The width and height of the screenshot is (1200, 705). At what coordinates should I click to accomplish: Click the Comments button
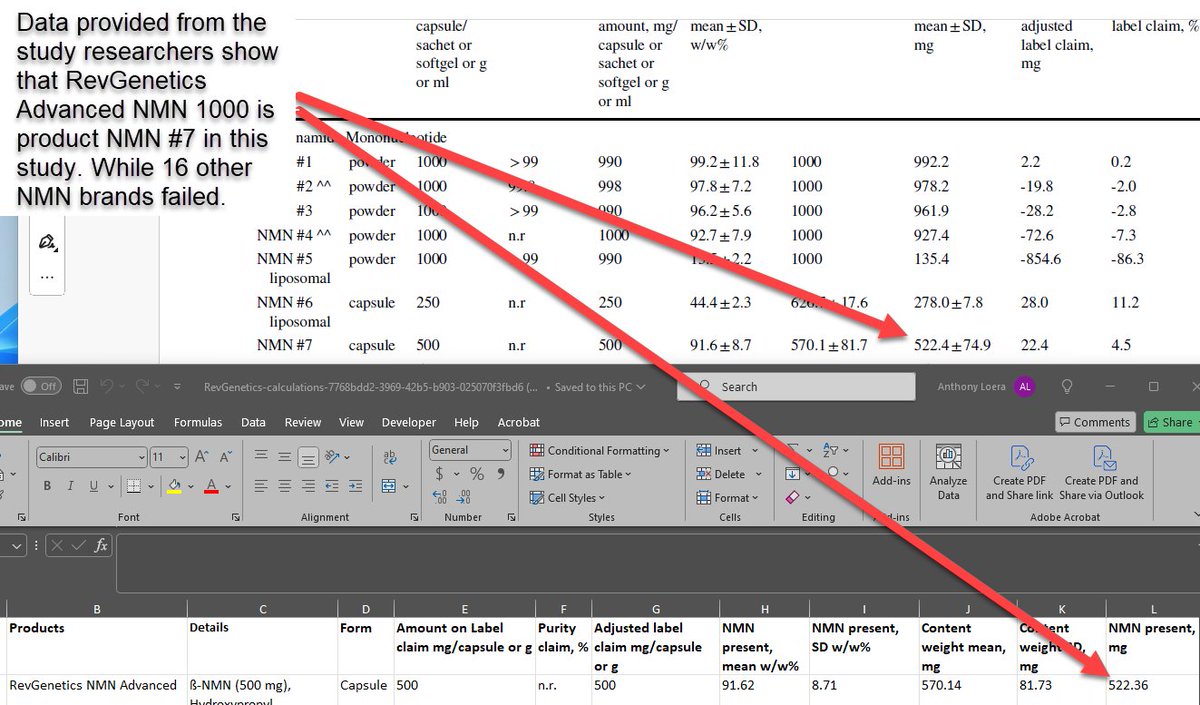(1095, 422)
